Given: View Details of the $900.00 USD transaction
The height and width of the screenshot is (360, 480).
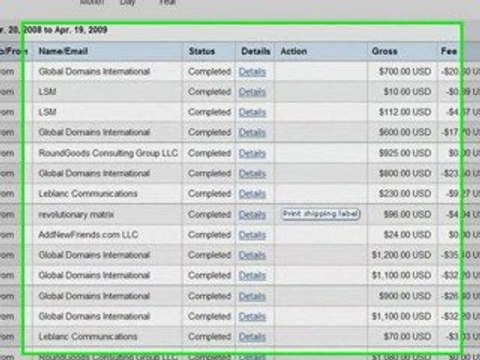Looking at the screenshot, I should (252, 296).
